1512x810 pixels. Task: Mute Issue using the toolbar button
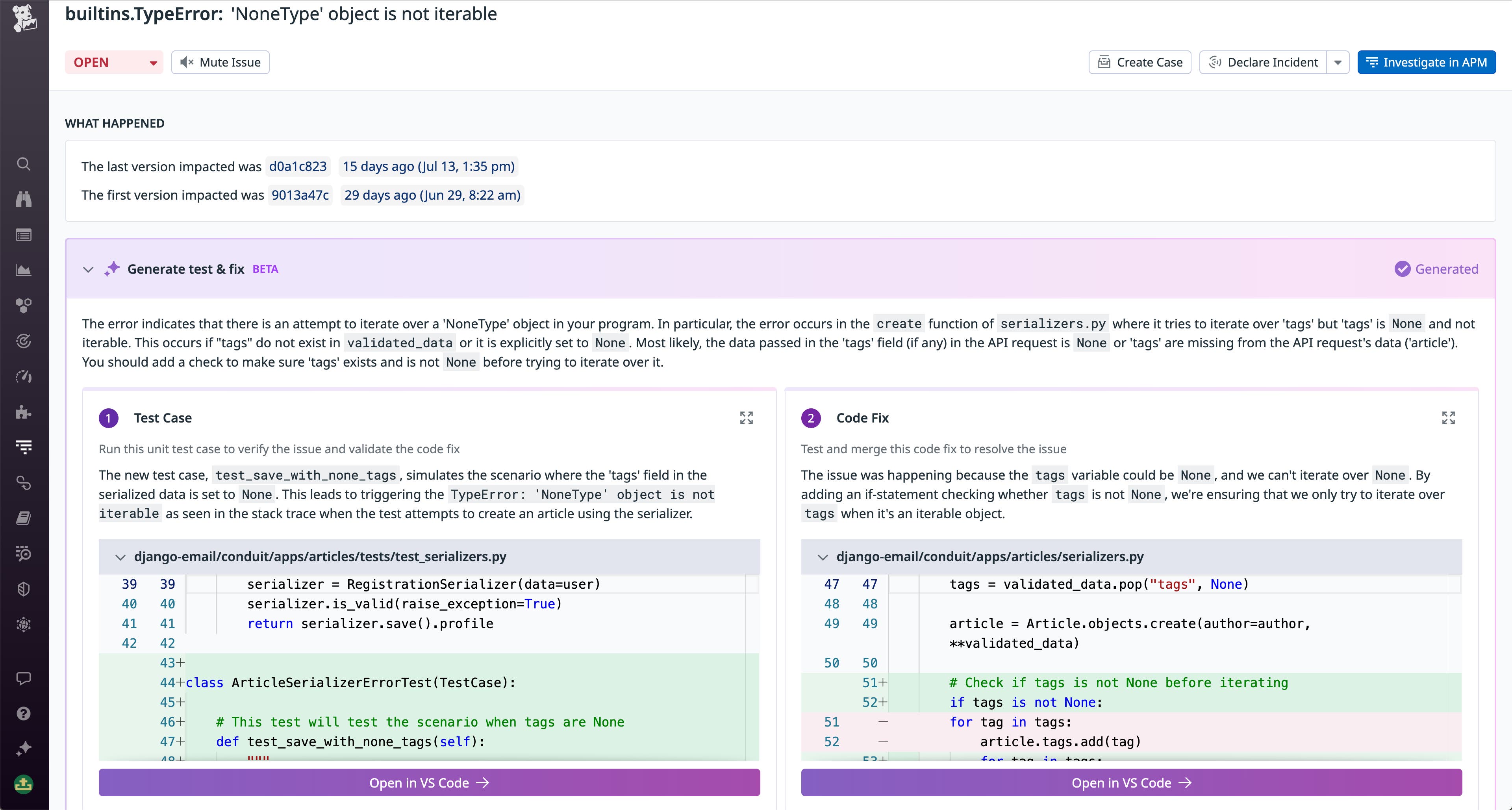tap(220, 62)
